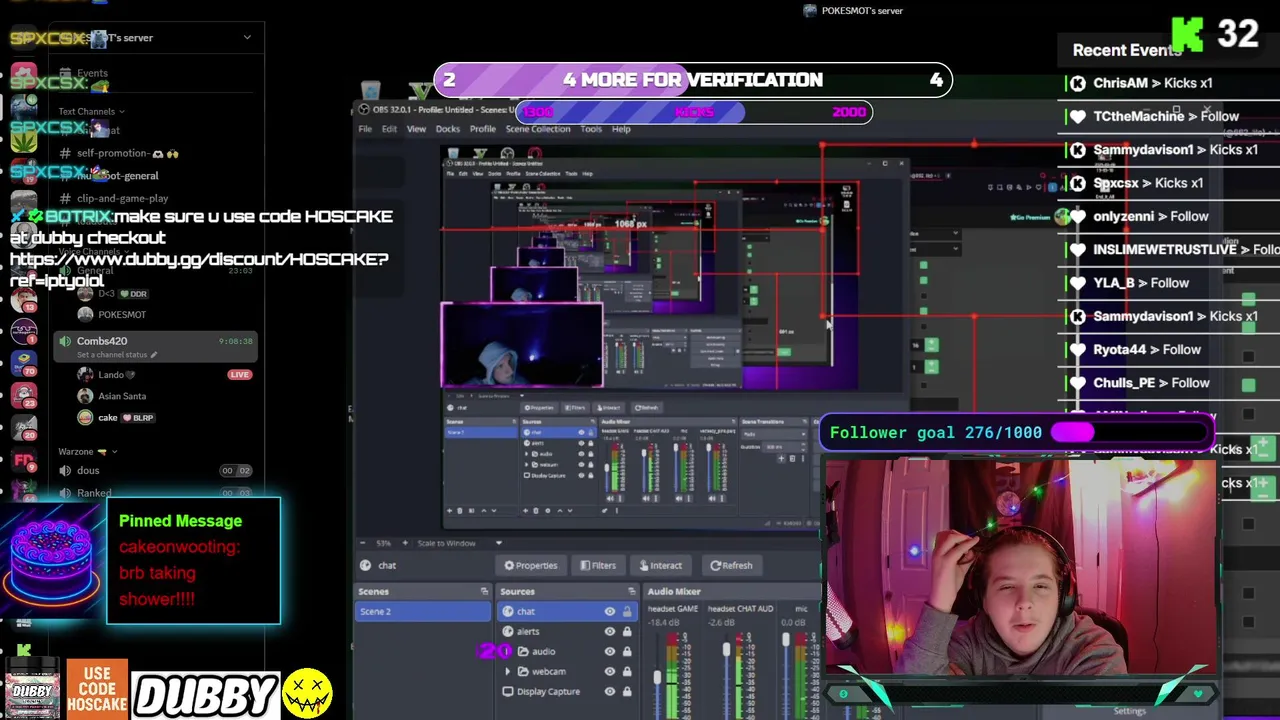Open the Tools menu in OBS
Image resolution: width=1280 pixels, height=720 pixels.
(x=591, y=129)
